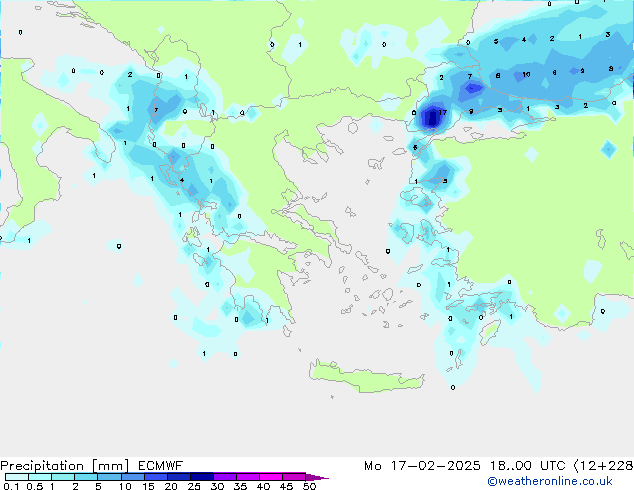Select the legend swatch between 0.5 and 1
Viewport: 634px width, 490px height.
pyautogui.click(x=40, y=477)
